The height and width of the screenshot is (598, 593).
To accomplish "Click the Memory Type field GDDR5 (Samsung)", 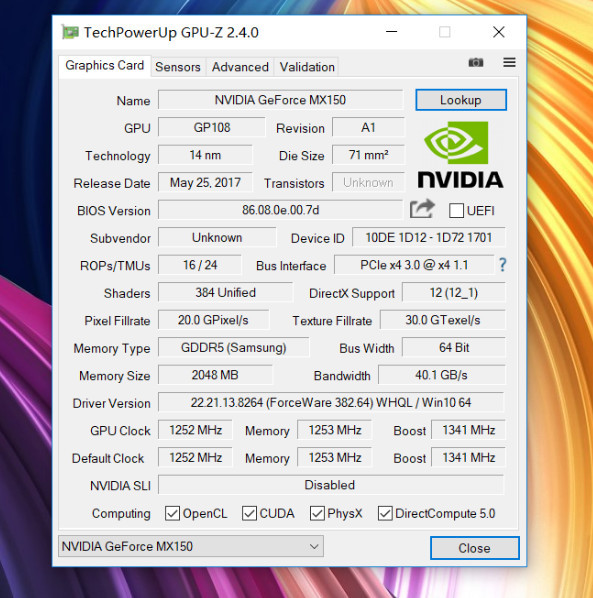I will coord(233,347).
